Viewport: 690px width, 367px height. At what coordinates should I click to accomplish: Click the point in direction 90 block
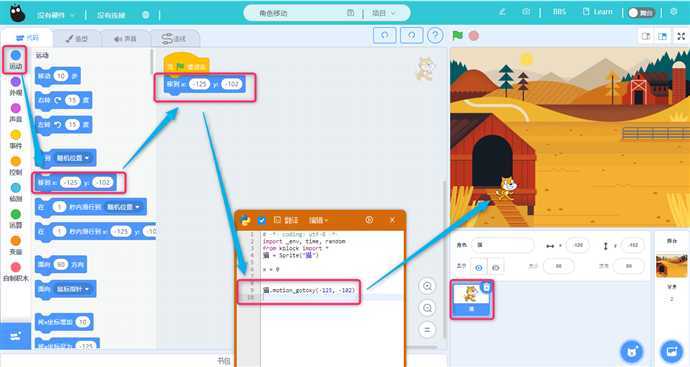click(x=61, y=265)
